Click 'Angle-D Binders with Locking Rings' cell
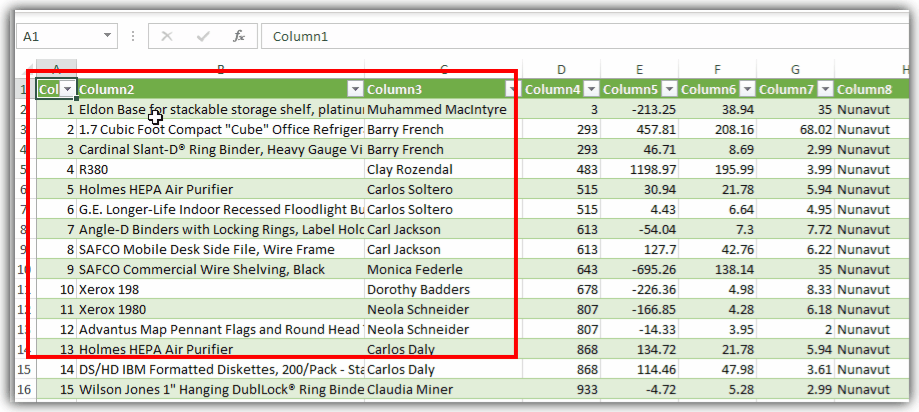The height and width of the screenshot is (412, 919). (220, 229)
